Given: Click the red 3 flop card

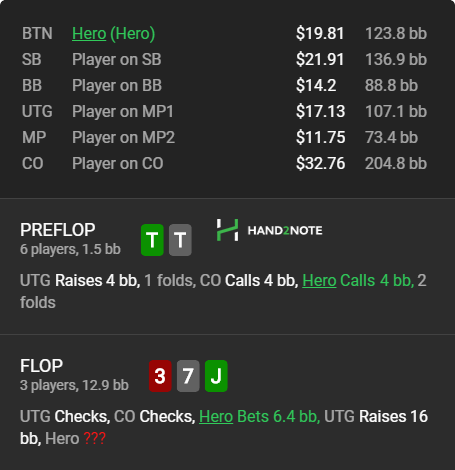Looking at the screenshot, I should pyautogui.click(x=160, y=376).
